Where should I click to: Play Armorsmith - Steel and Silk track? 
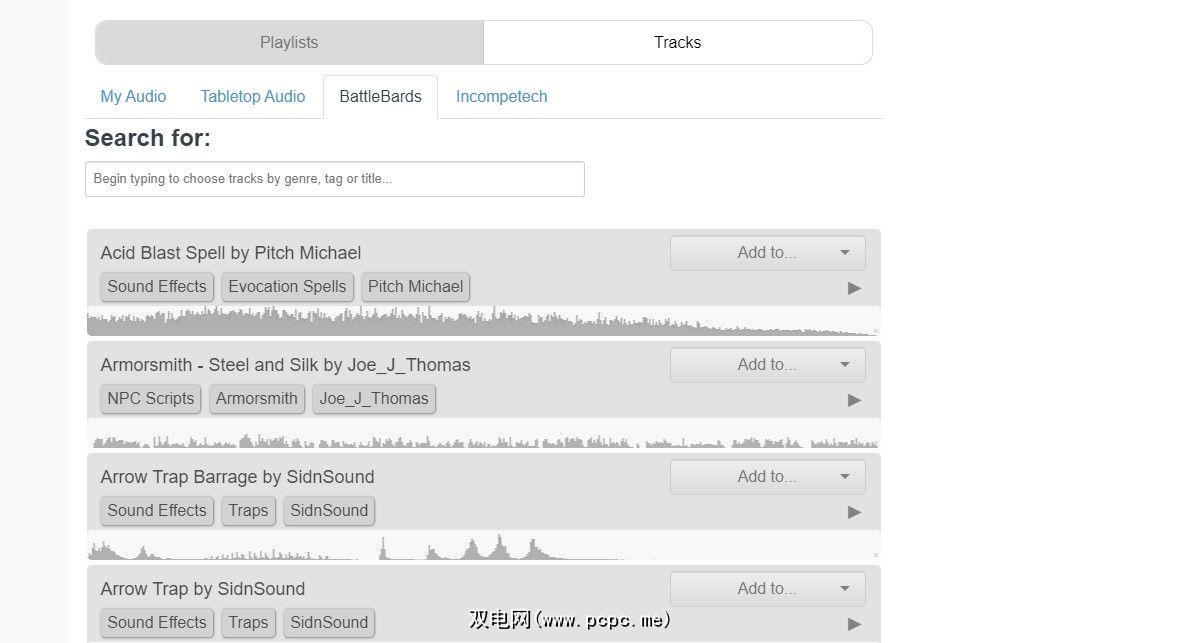(x=854, y=400)
